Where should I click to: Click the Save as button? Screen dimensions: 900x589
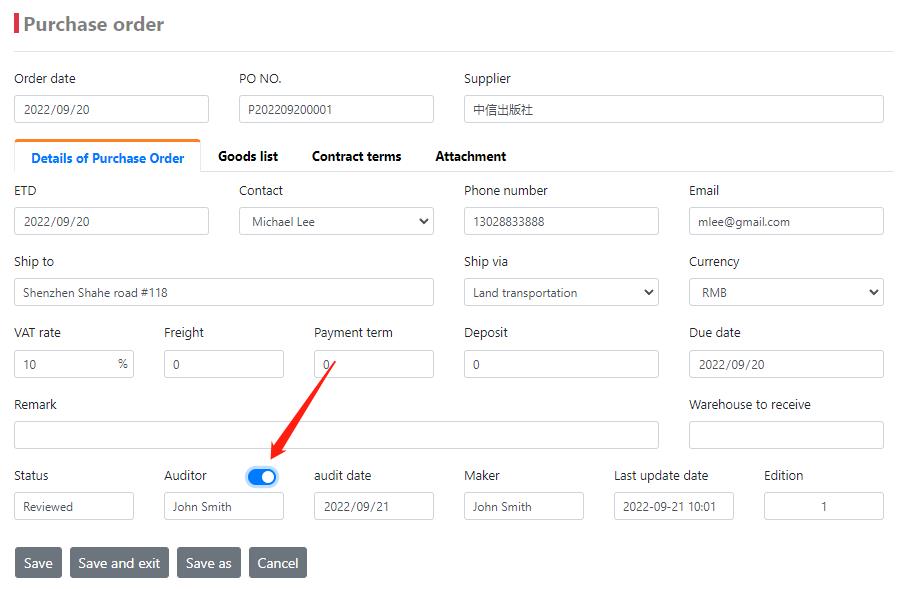[209, 563]
